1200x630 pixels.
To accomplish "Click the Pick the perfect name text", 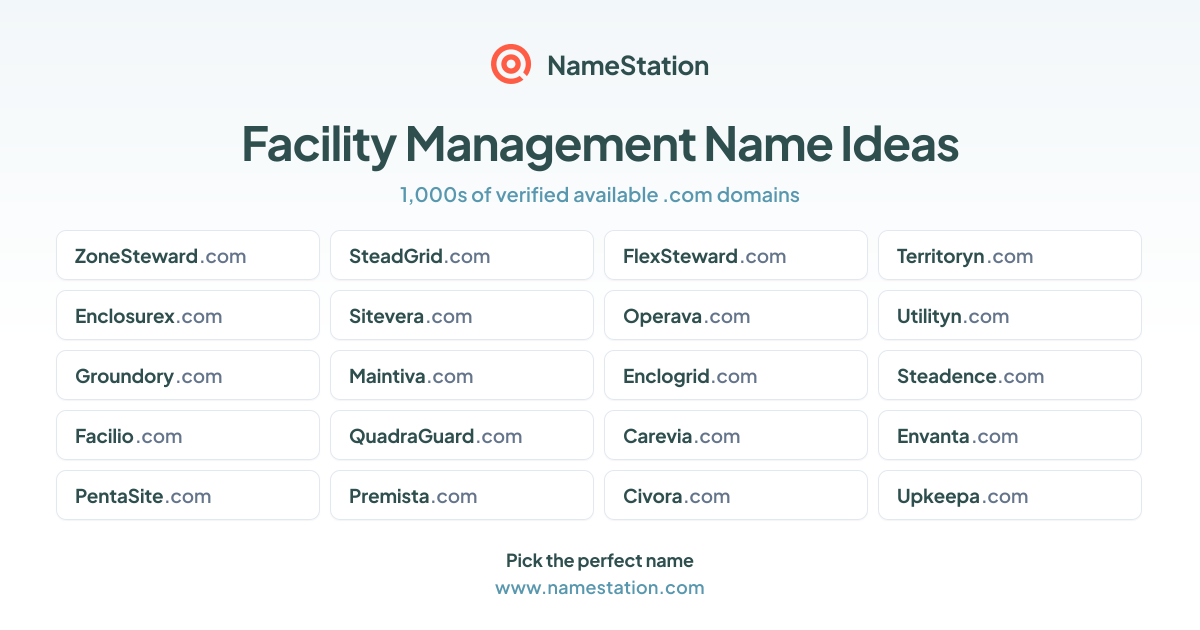I will point(600,560).
